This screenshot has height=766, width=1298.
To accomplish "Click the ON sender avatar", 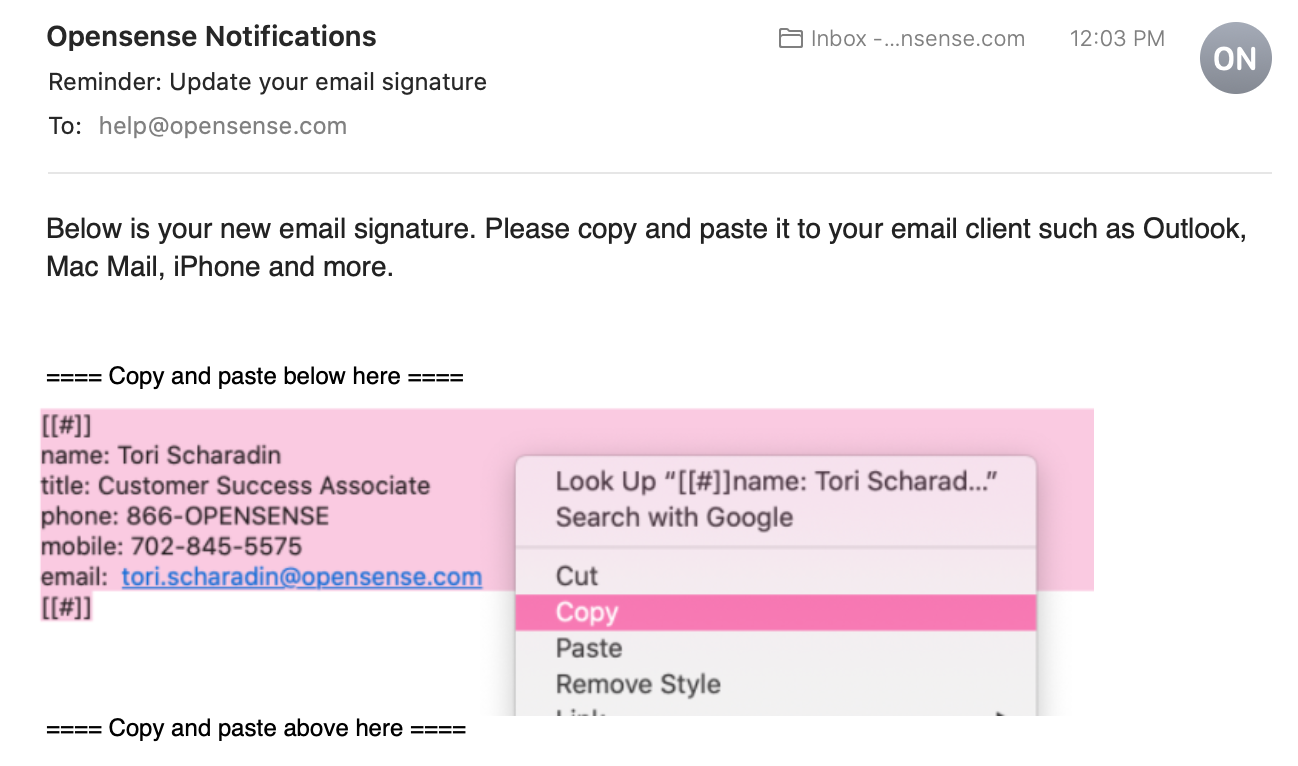I will [x=1235, y=58].
